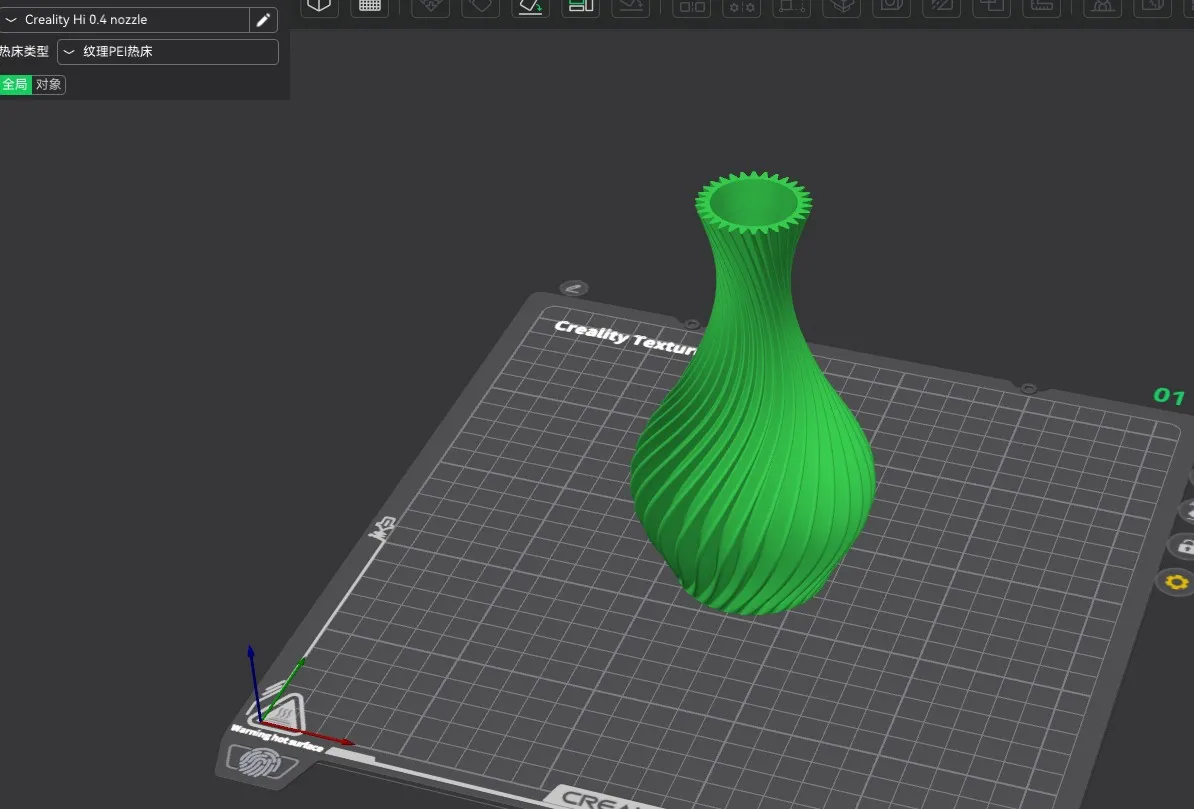Click the plate lock icon
The height and width of the screenshot is (809, 1194).
point(1184,546)
